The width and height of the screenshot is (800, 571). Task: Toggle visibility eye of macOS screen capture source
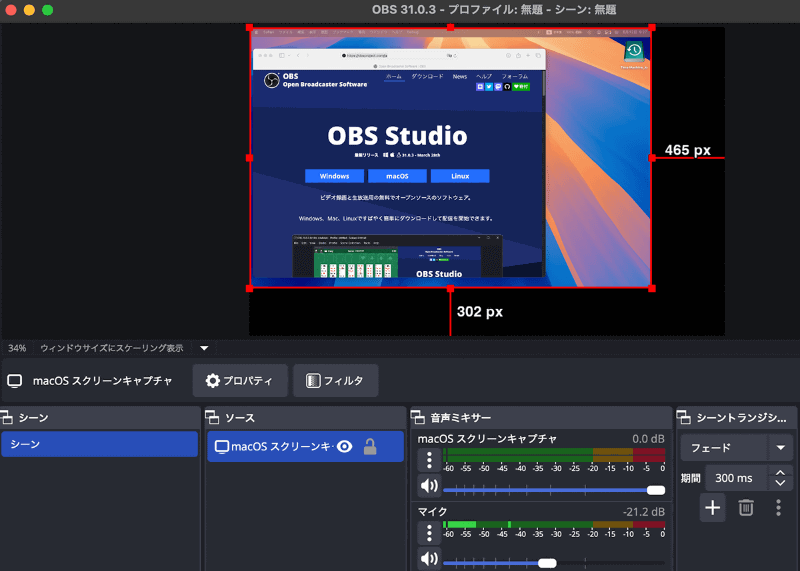pos(345,446)
